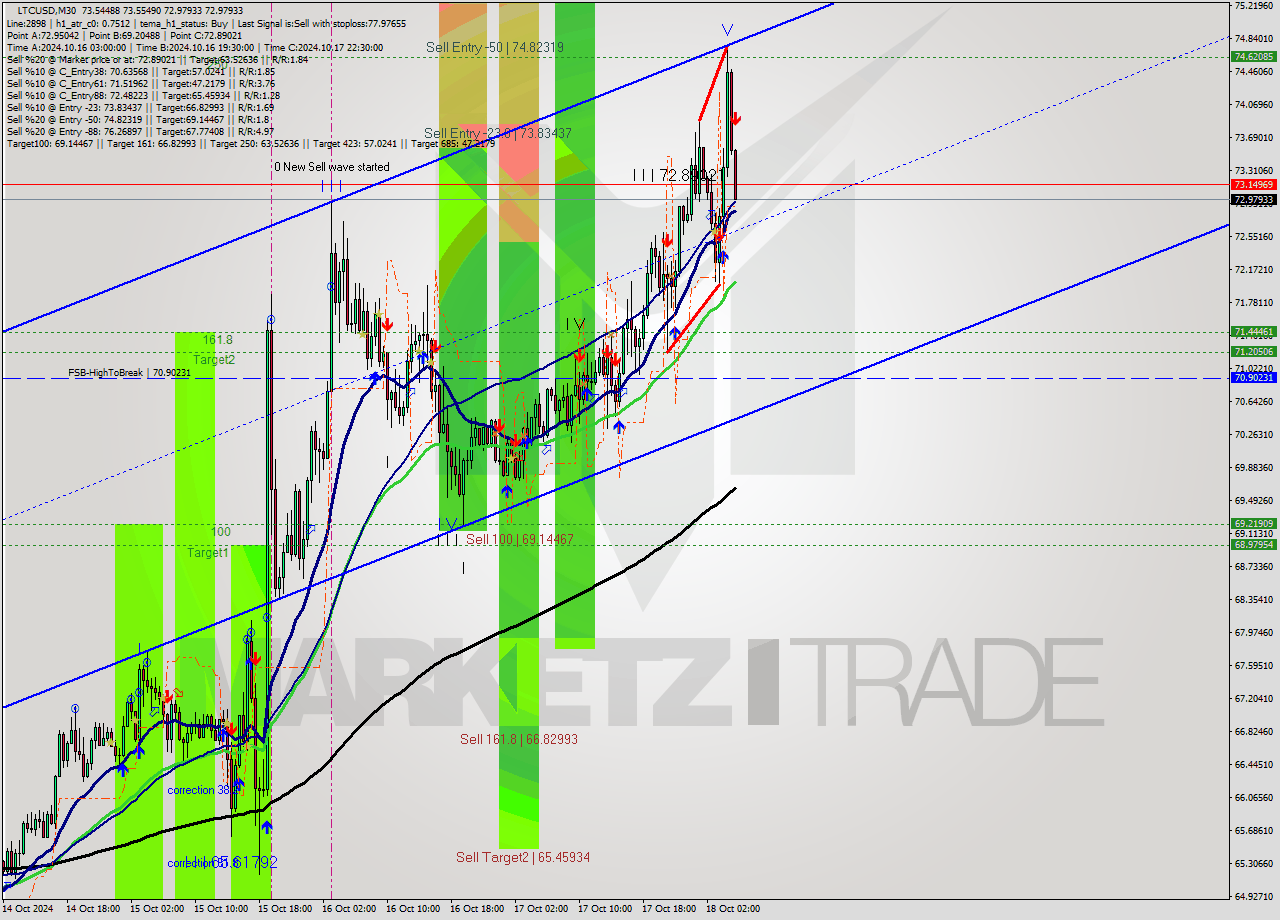Select the 'Sell 100 | 69.14467' label

click(520, 539)
